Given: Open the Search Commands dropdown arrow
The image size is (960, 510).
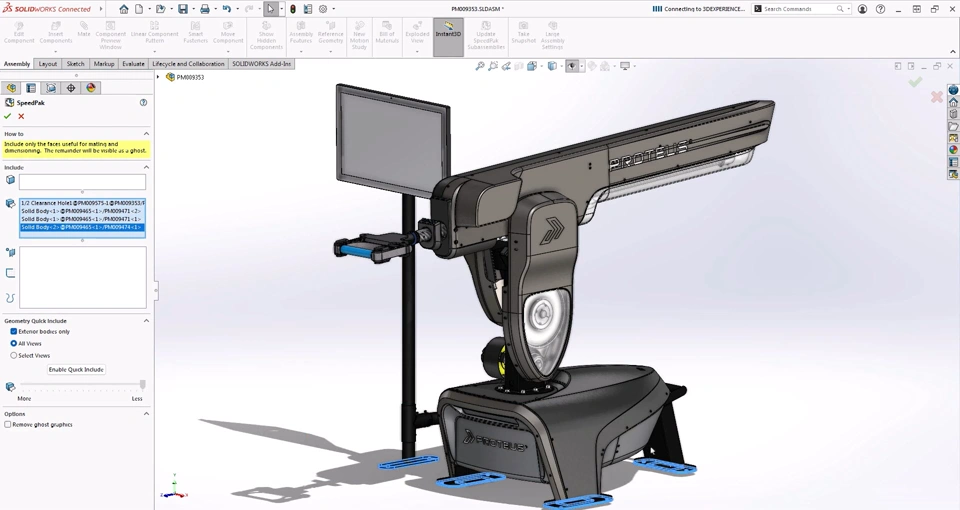Looking at the screenshot, I should click(849, 9).
